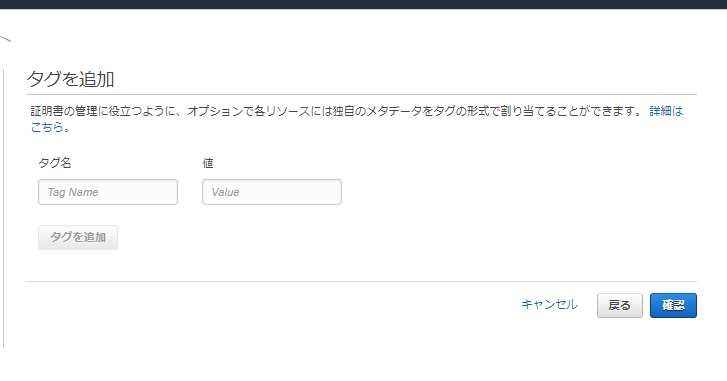Go back using the 戻る button
Image resolution: width=727 pixels, height=381 pixels.
619,305
